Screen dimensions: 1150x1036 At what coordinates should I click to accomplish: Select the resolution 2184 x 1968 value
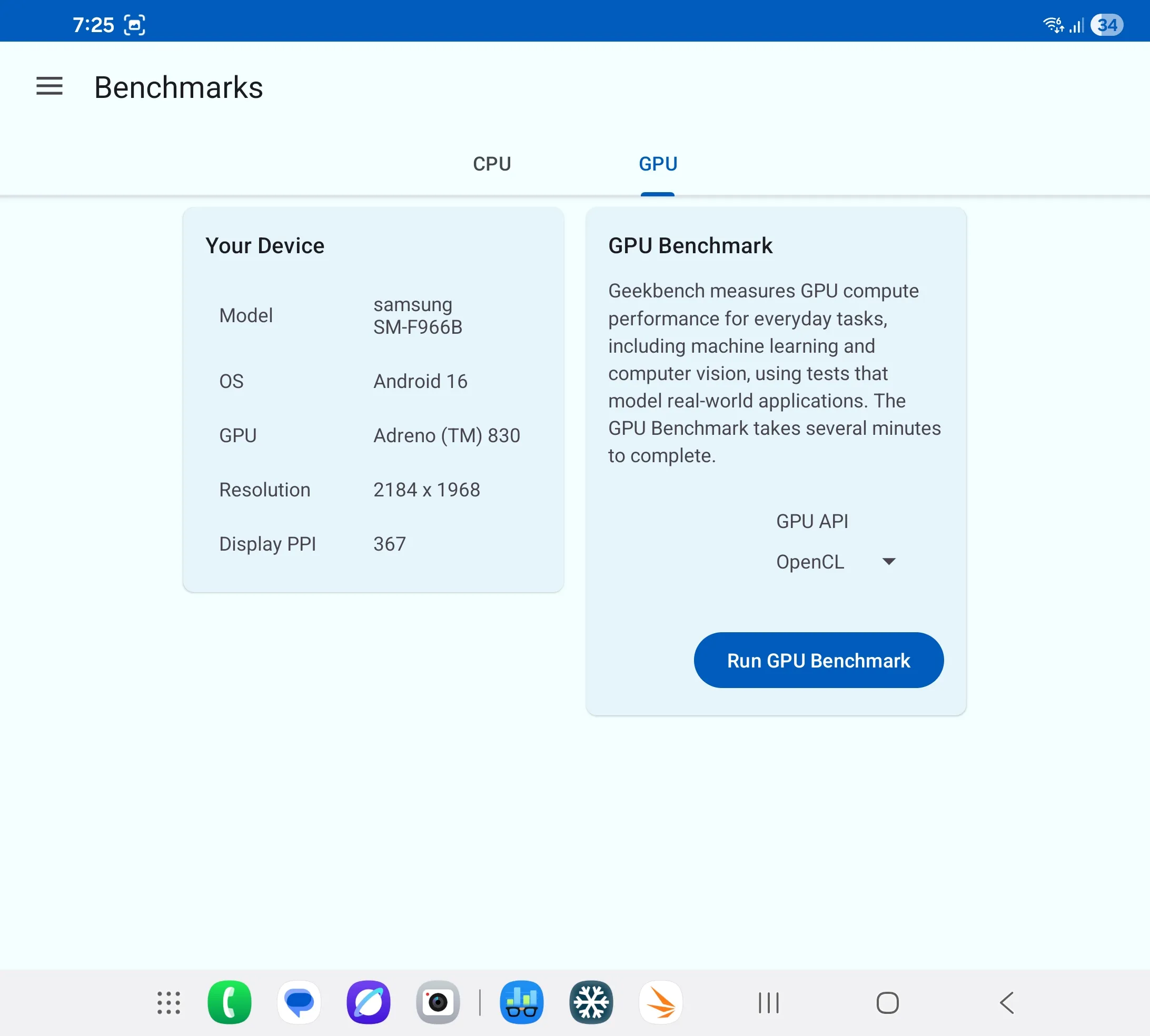[427, 490]
